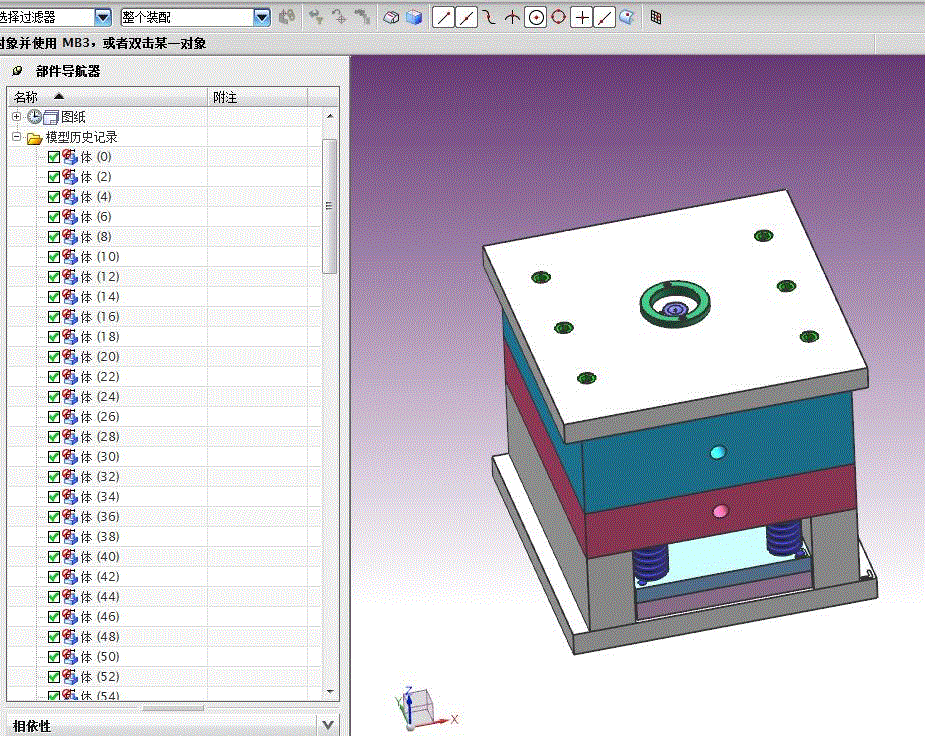Screen dimensions: 925x736
Task: Uncheck the 体 (34) checkbox
Action: [x=54, y=497]
